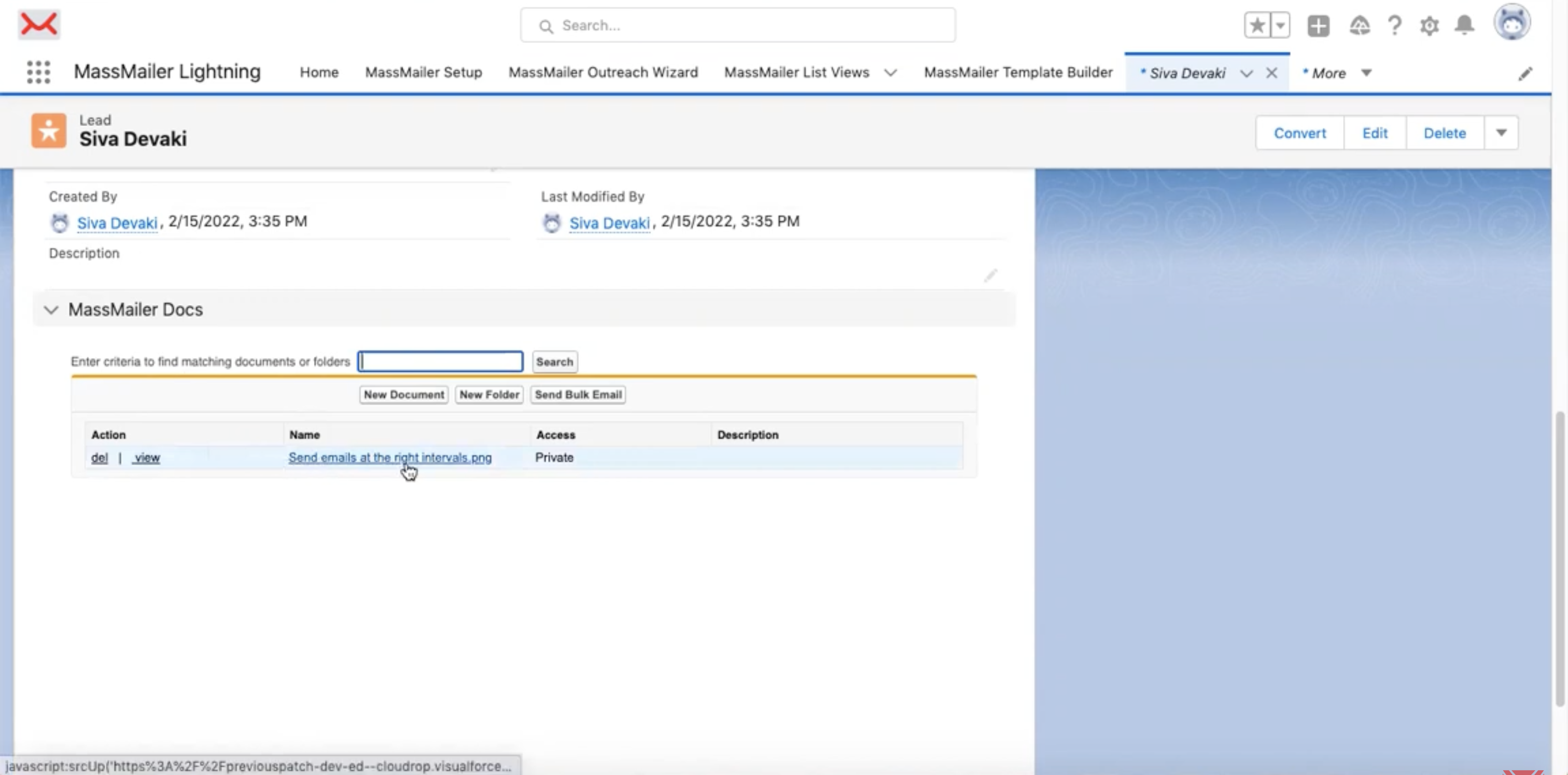
Task: Click the page vertical scrollbar
Action: click(1560, 558)
